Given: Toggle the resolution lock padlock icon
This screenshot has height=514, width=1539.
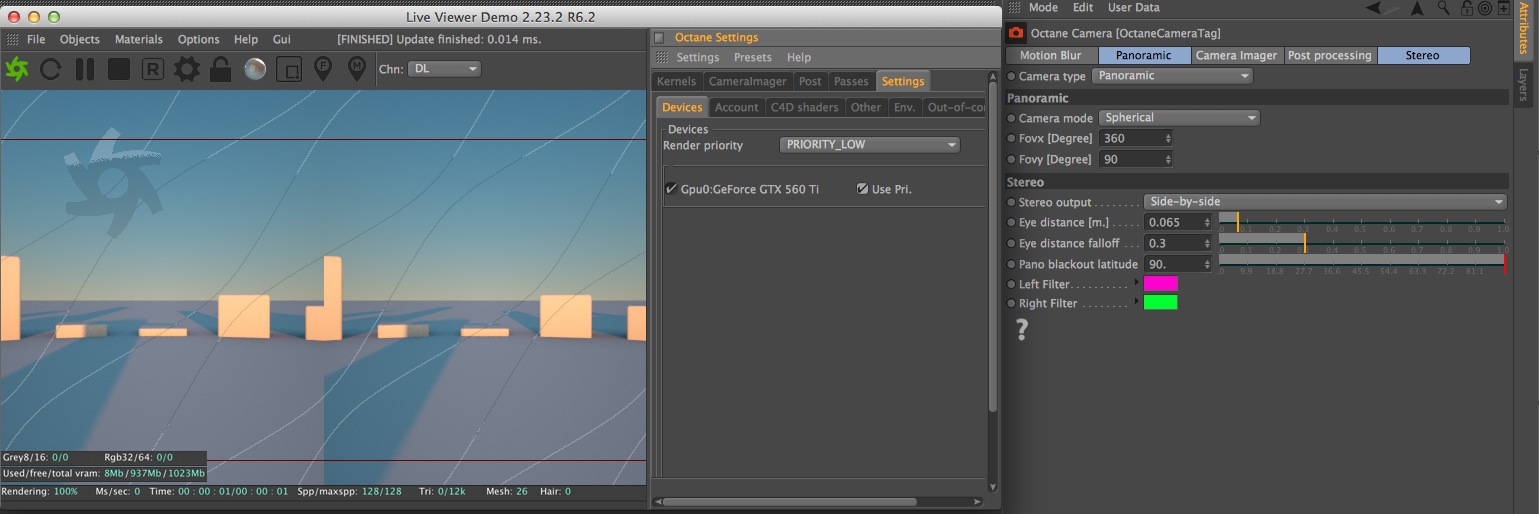Looking at the screenshot, I should [x=221, y=69].
